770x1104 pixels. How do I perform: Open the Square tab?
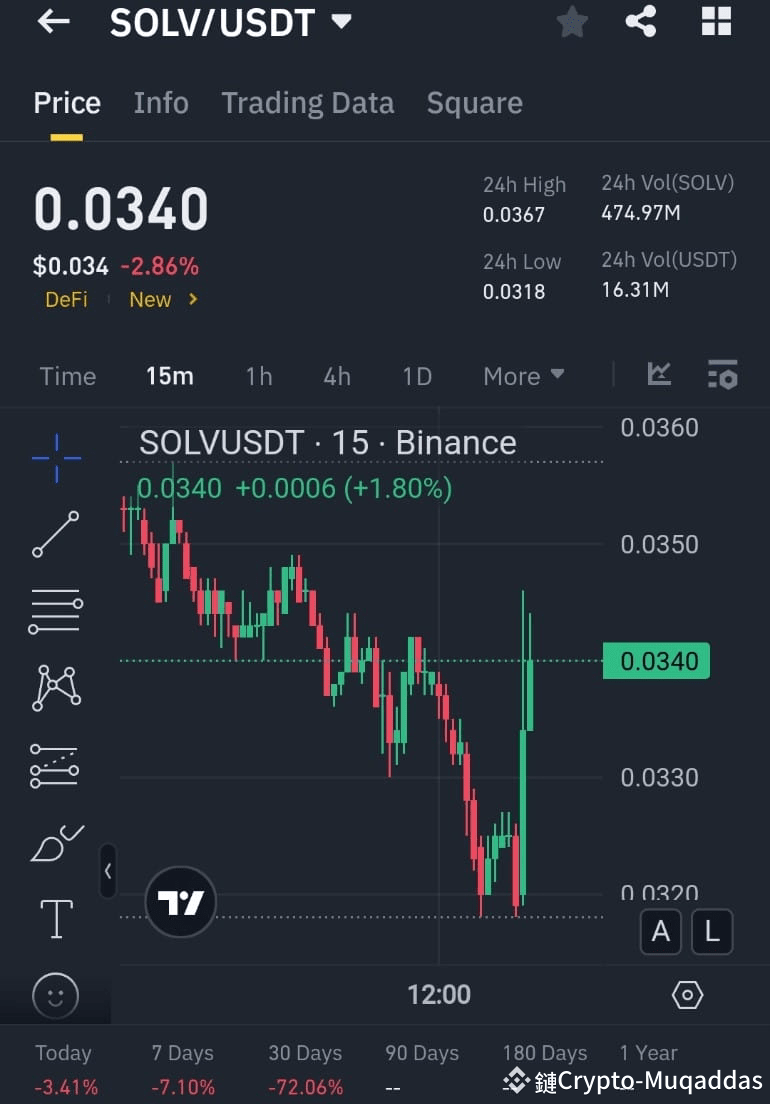[x=474, y=102]
